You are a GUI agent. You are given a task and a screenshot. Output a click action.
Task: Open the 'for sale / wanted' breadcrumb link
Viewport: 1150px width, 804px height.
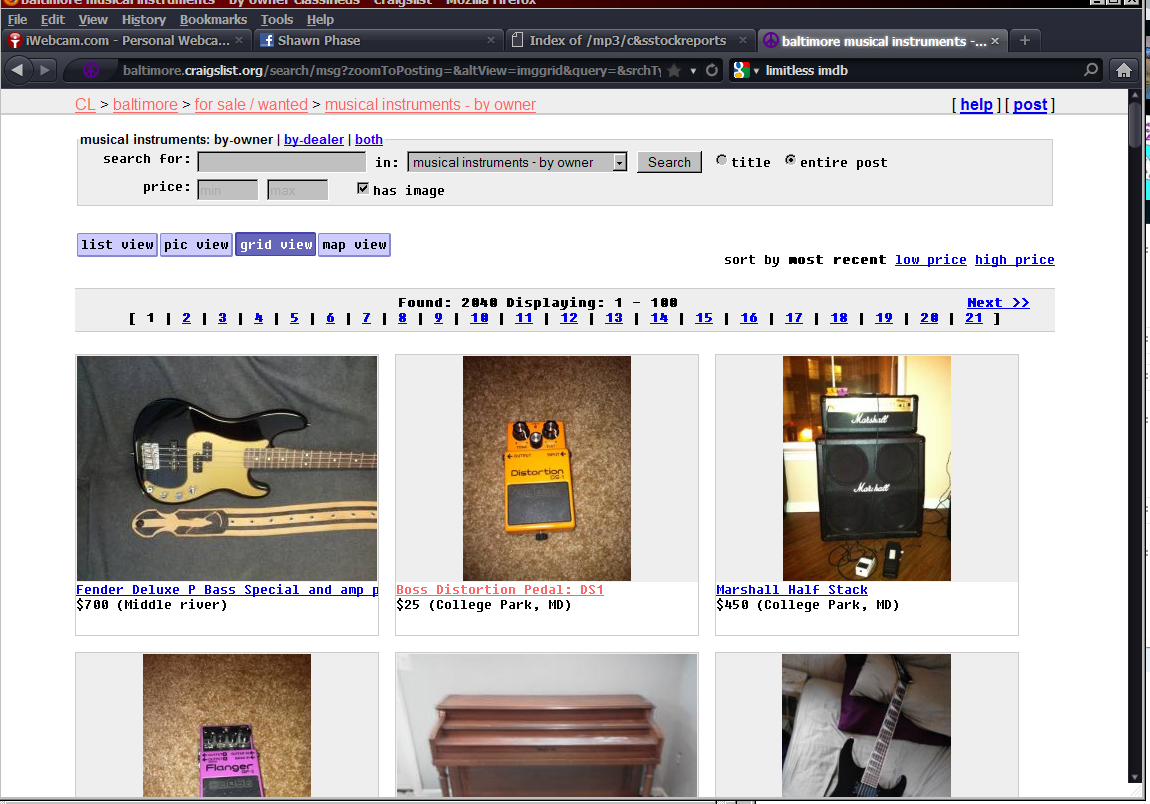[x=251, y=105]
